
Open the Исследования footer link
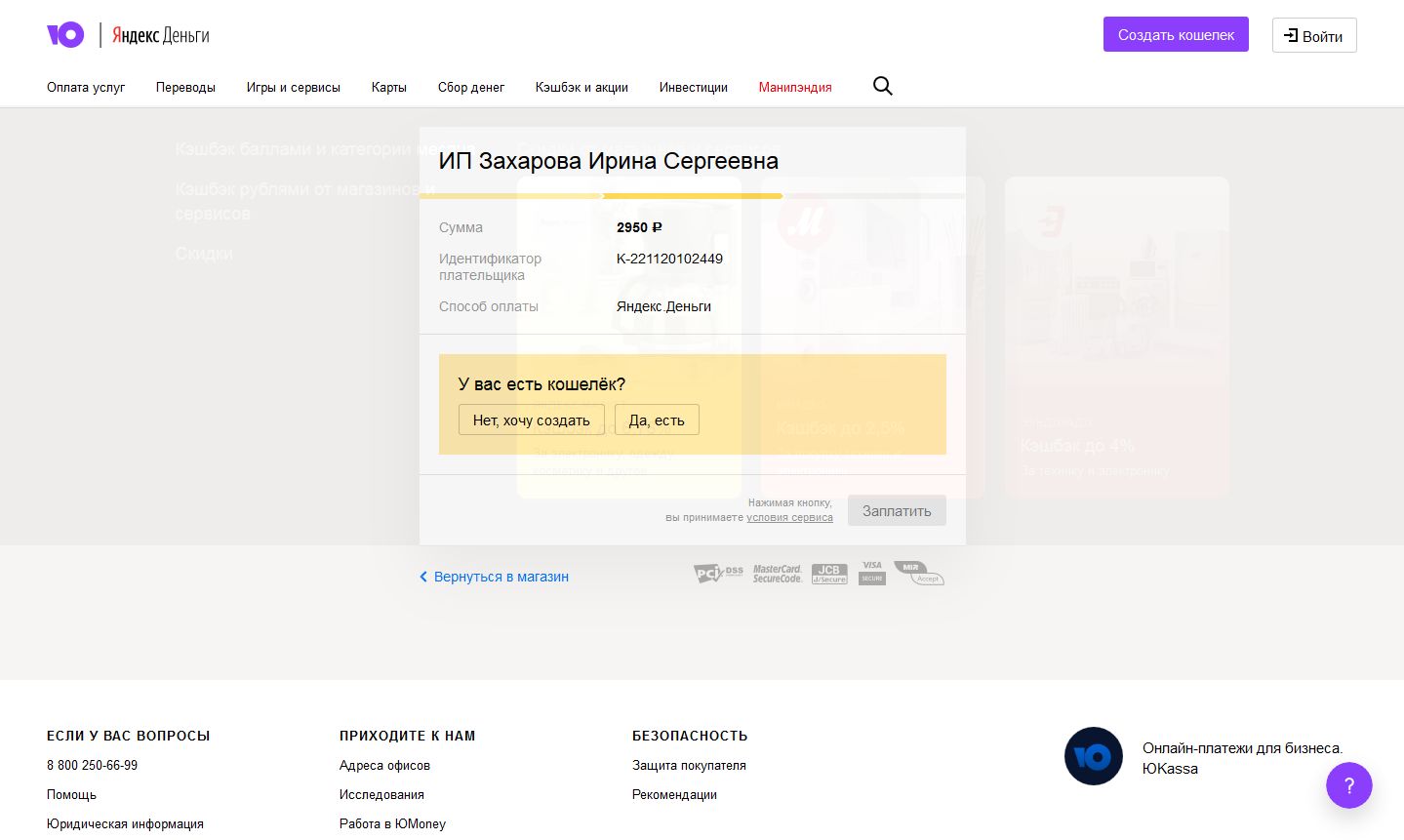pyautogui.click(x=381, y=794)
